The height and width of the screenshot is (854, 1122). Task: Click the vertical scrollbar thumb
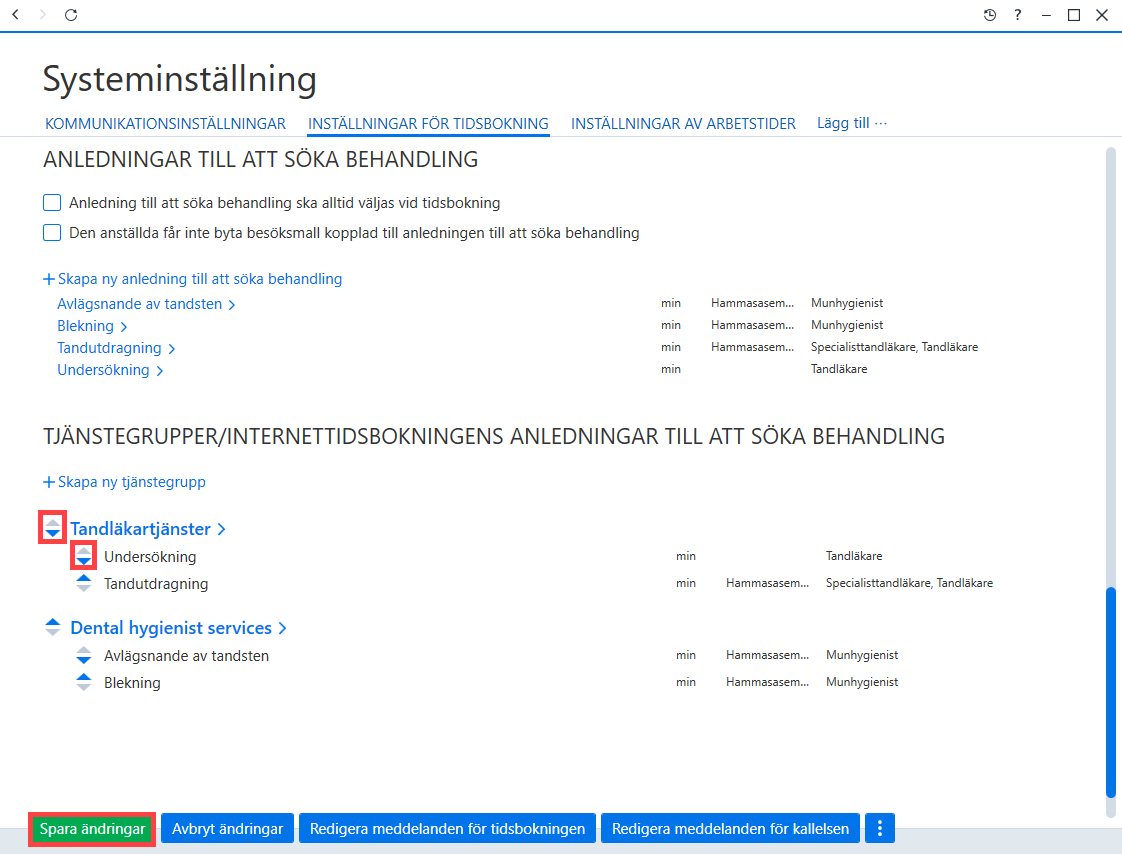point(1111,692)
